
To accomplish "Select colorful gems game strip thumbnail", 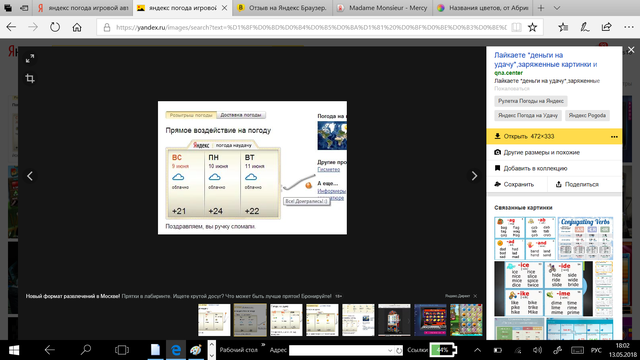I will click(x=466, y=320).
